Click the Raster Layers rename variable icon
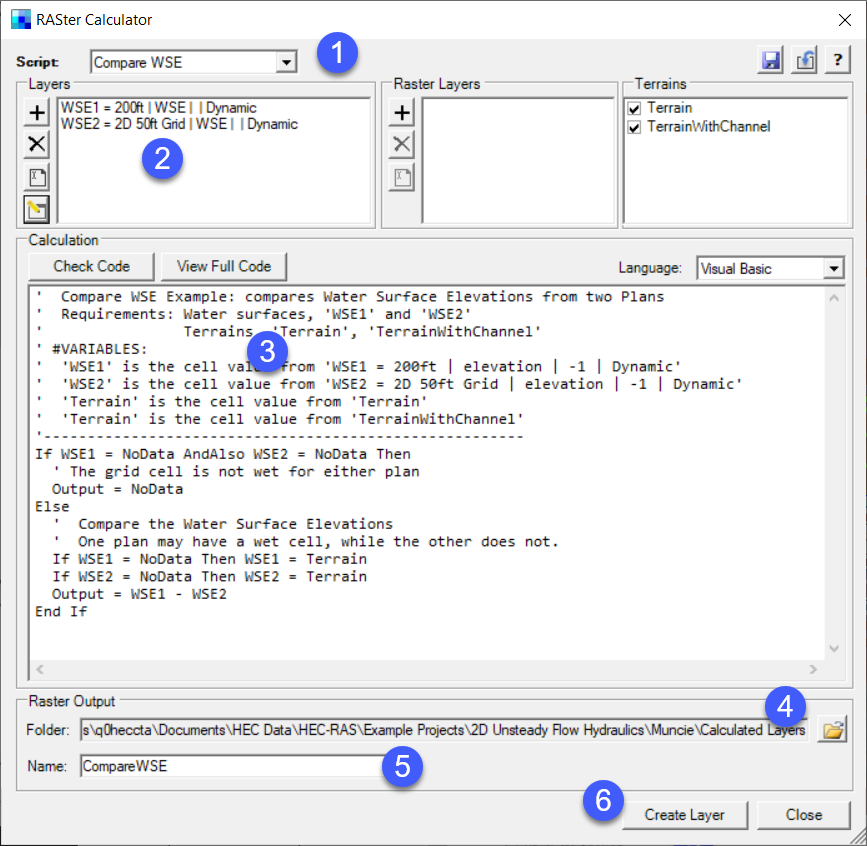Viewport: 867px width, 846px height. [x=402, y=177]
